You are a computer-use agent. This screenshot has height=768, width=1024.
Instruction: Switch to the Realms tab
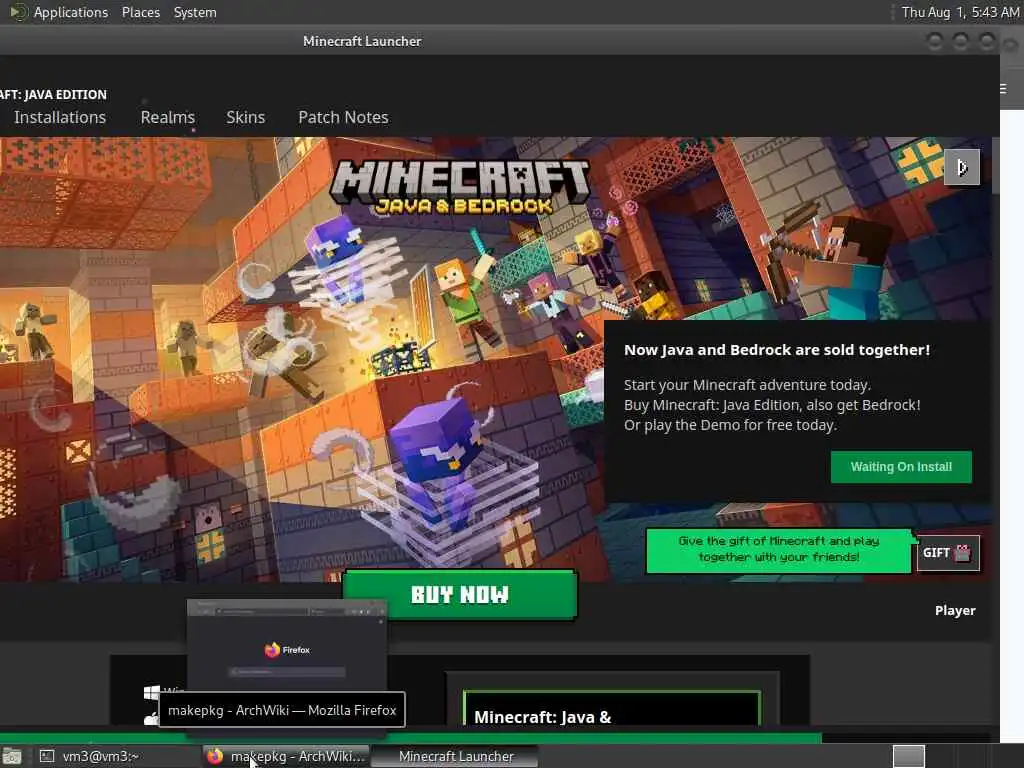coord(168,117)
